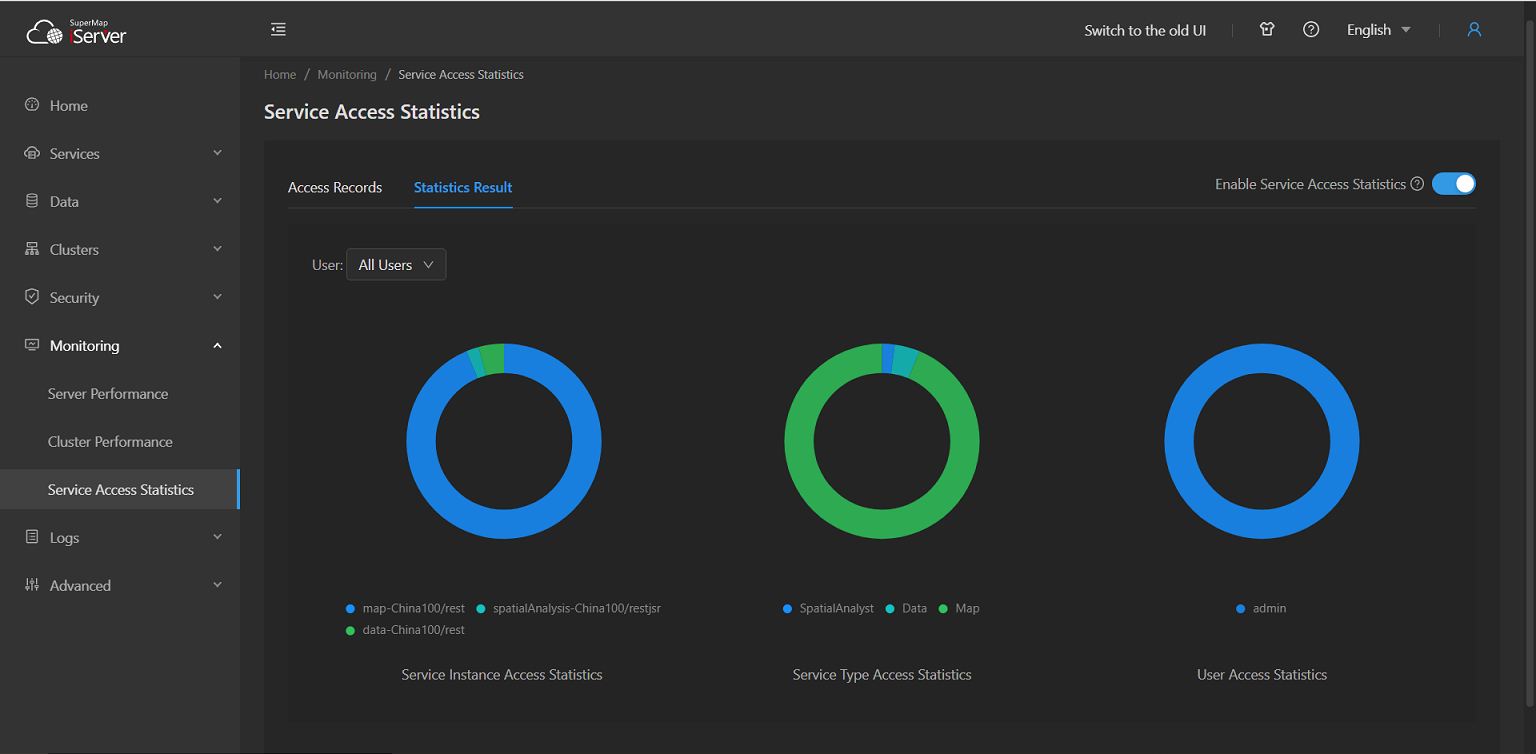1536x754 pixels.
Task: Click the Security shield icon in sidebar
Action: pyautogui.click(x=32, y=297)
